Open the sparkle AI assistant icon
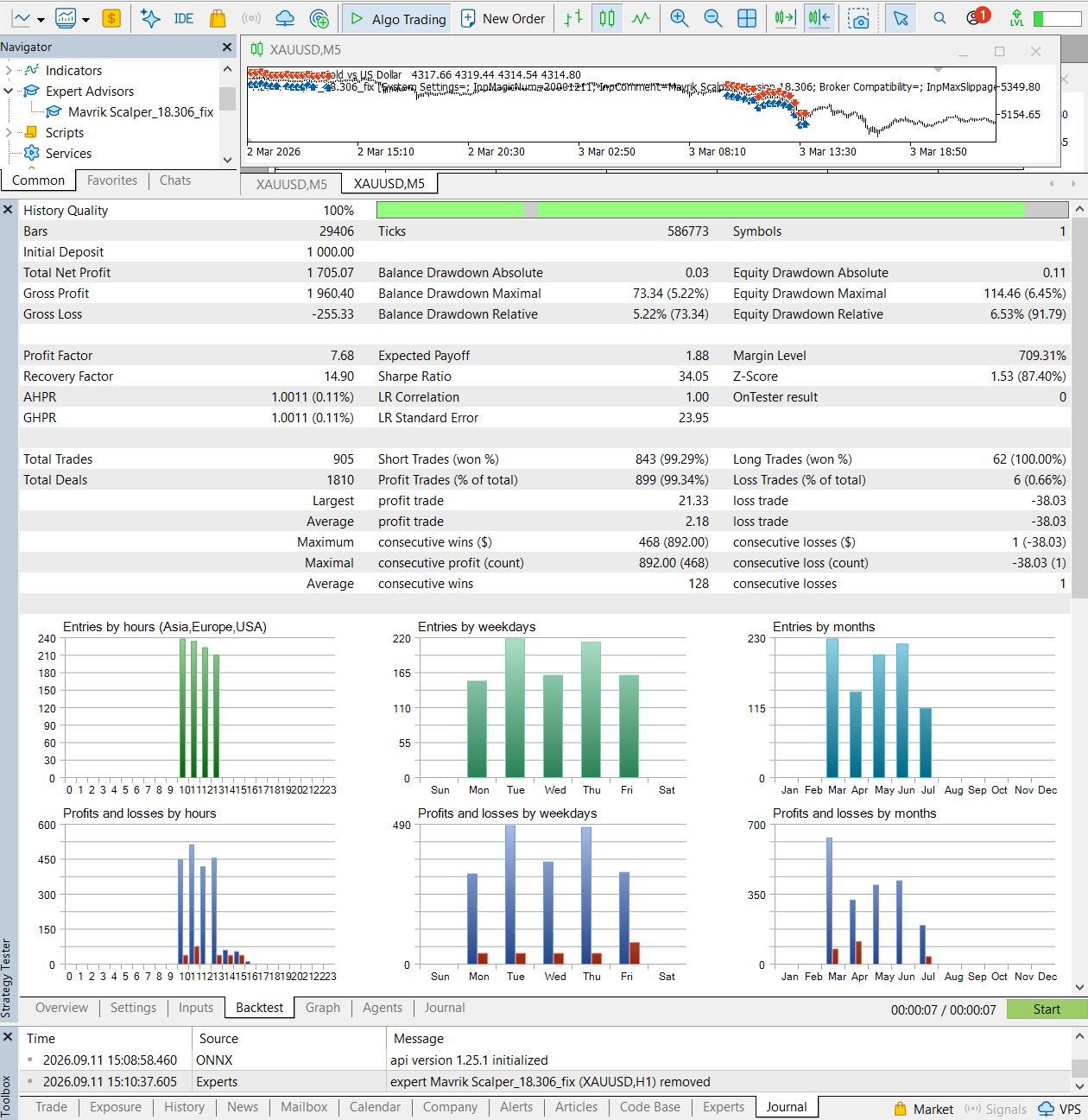This screenshot has width=1088, height=1120. click(x=150, y=18)
